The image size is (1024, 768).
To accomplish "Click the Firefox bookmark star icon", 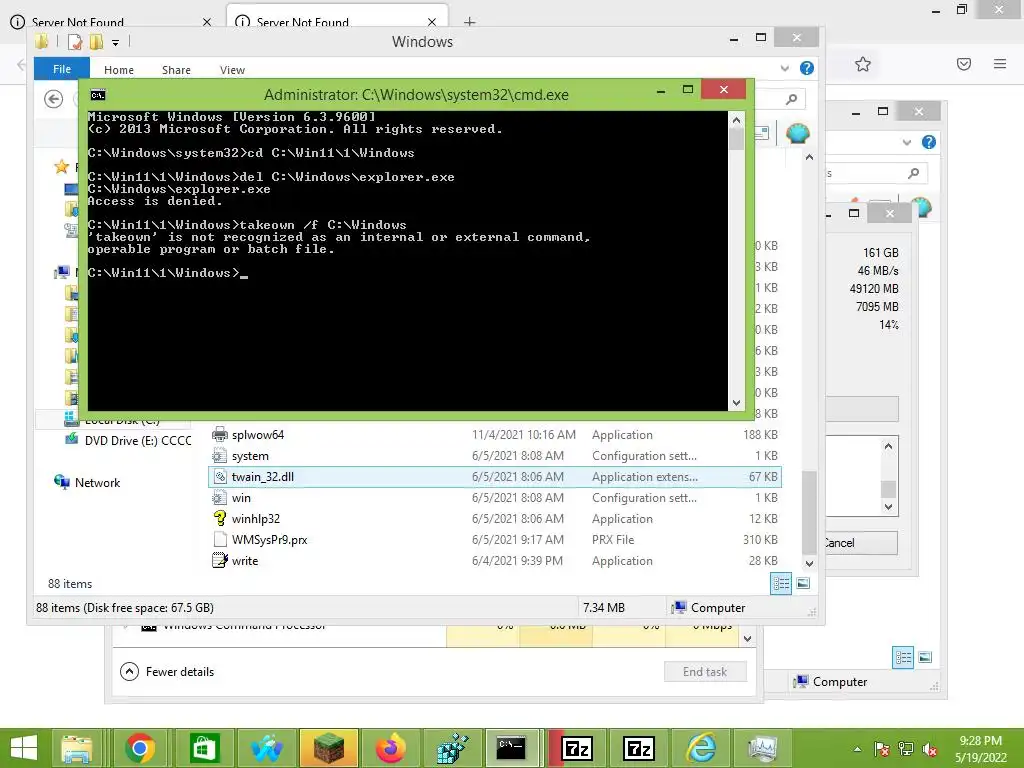I will click(863, 64).
